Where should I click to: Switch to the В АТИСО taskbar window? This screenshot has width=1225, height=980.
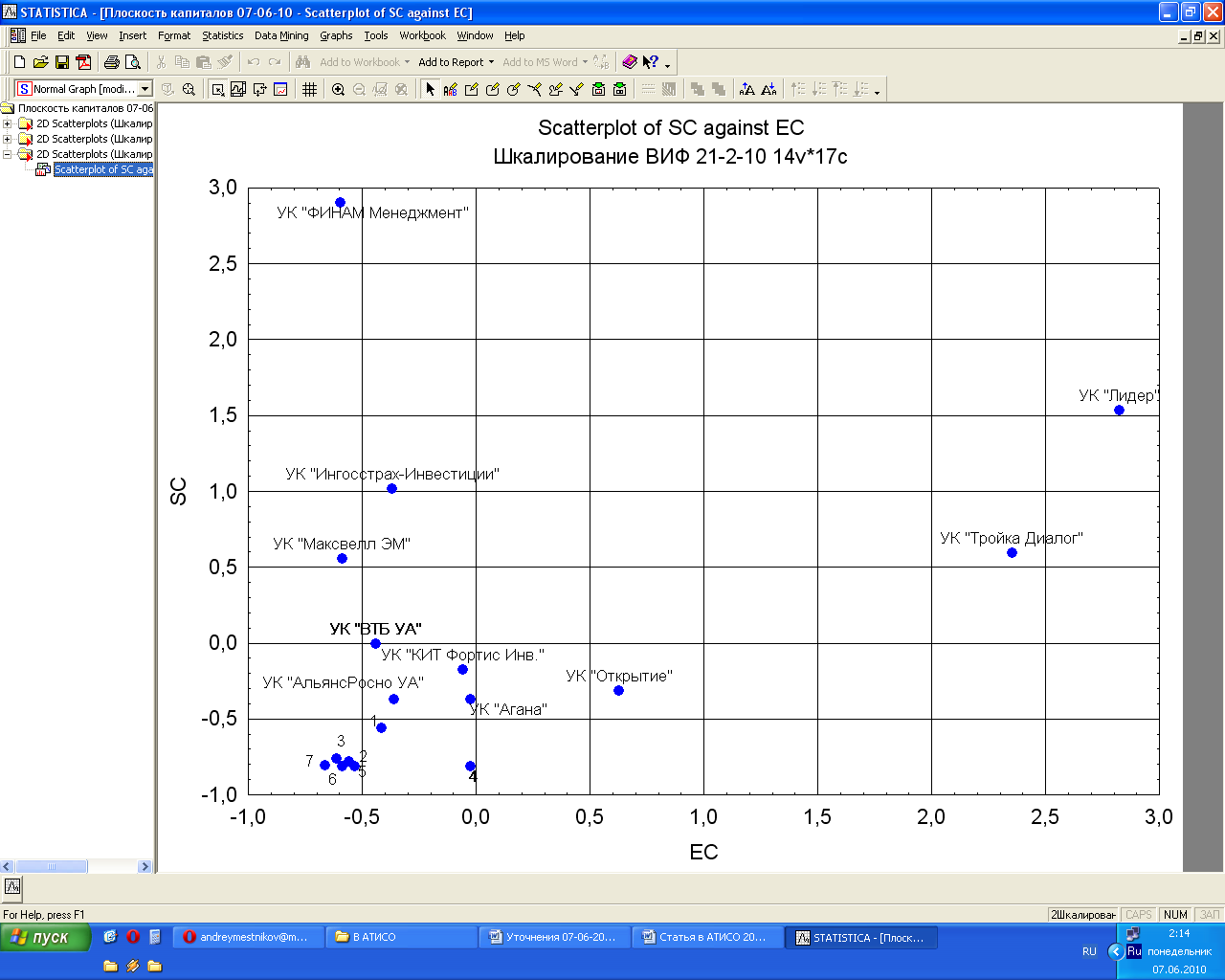pyautogui.click(x=400, y=937)
